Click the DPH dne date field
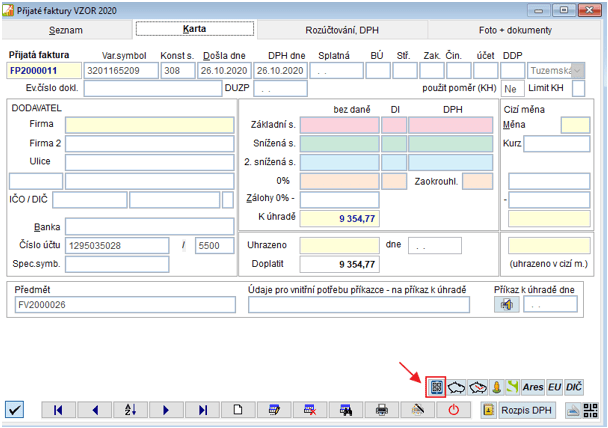 click(x=280, y=71)
